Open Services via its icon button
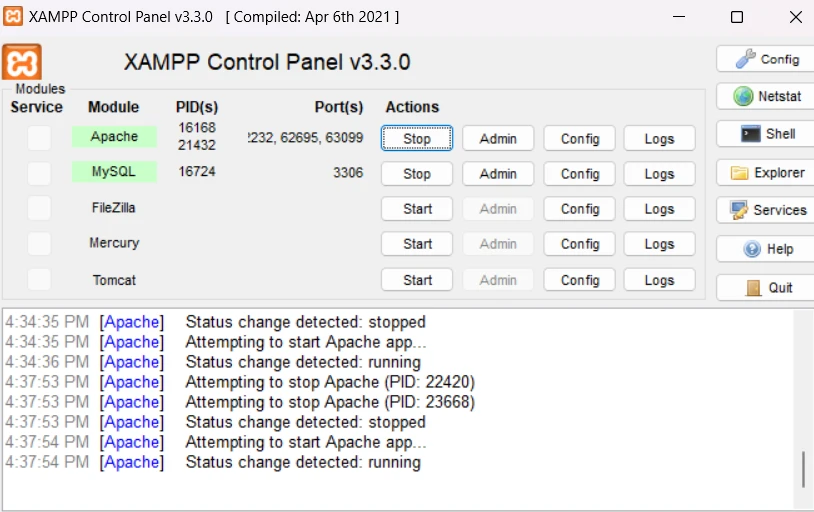The image size is (814, 512). (x=766, y=210)
